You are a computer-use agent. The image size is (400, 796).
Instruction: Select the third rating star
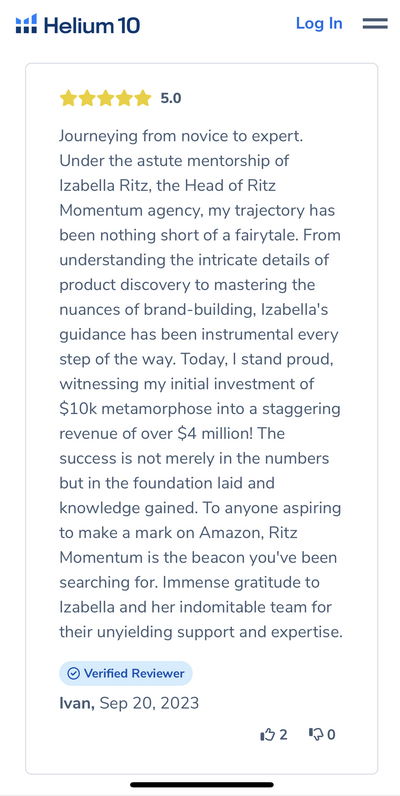coord(106,98)
